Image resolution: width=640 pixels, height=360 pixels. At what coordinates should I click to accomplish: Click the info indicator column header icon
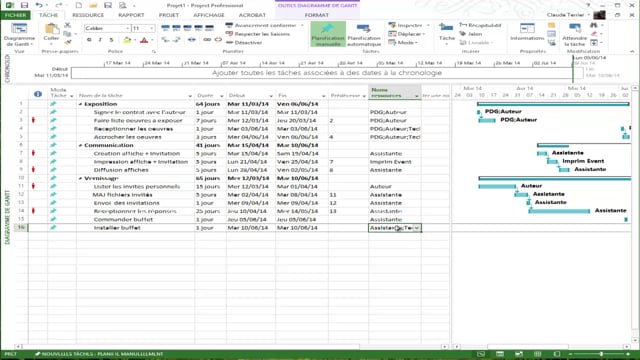[38, 94]
